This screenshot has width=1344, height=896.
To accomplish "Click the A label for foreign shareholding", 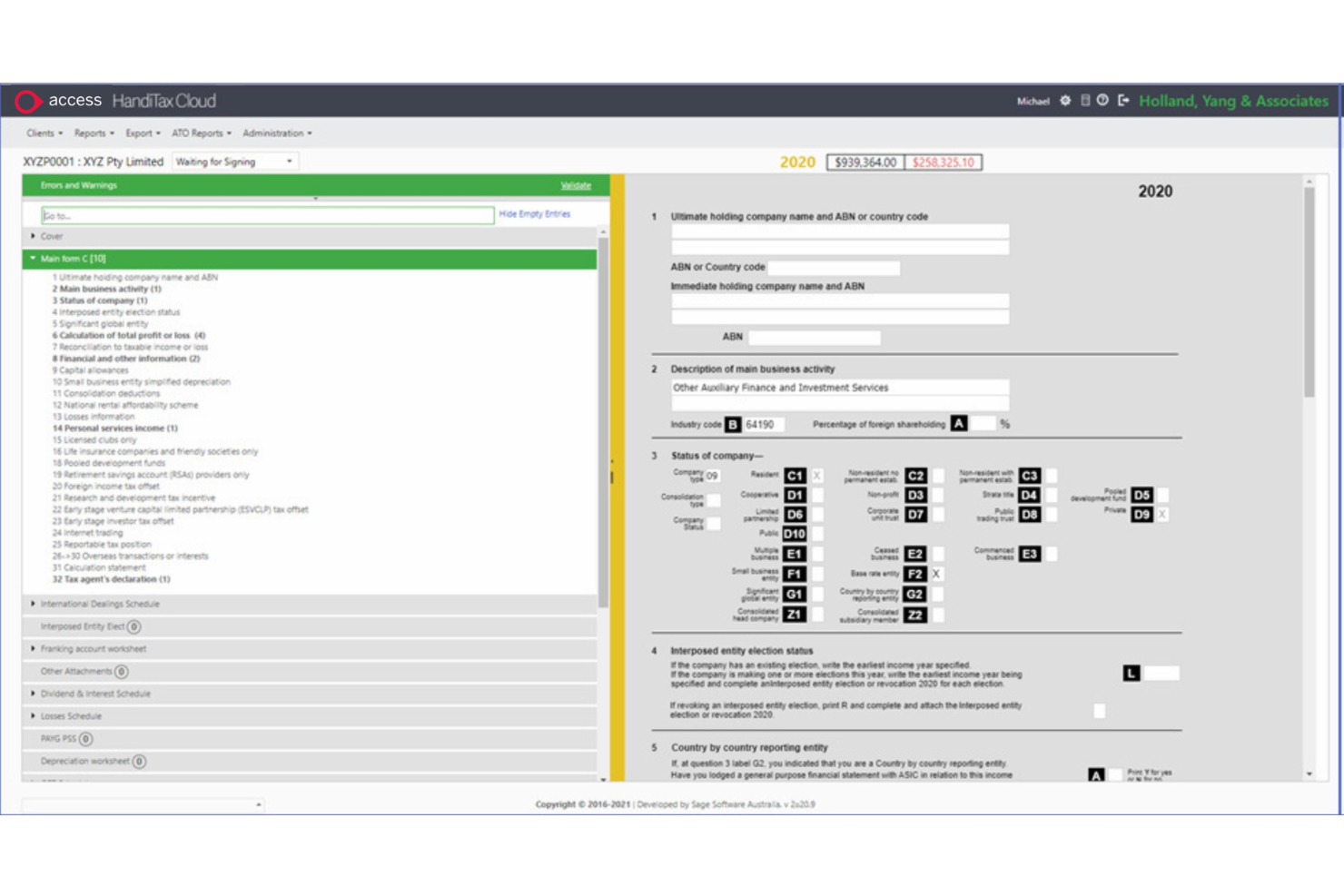I will click(x=959, y=424).
